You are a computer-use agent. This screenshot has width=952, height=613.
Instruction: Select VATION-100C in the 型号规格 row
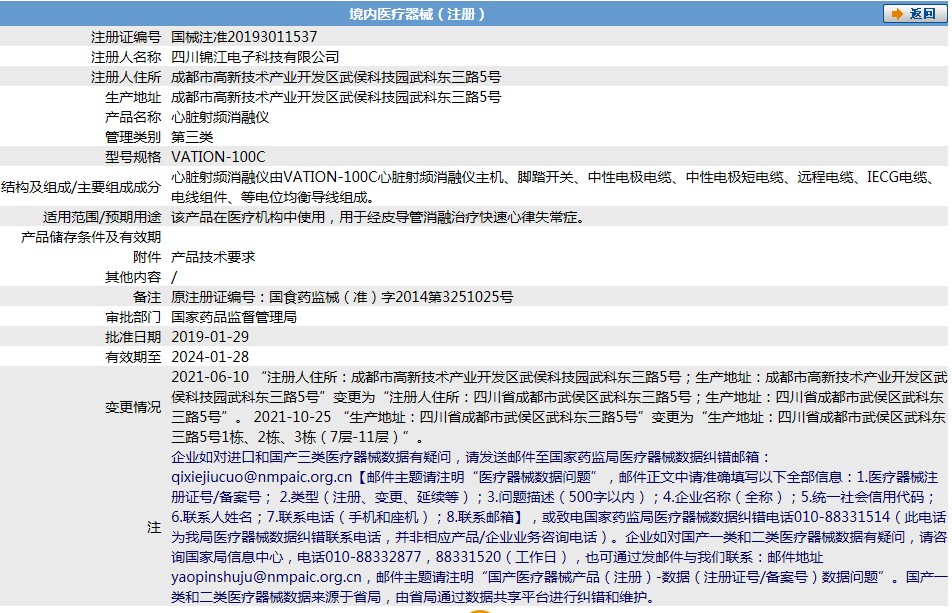[218, 157]
